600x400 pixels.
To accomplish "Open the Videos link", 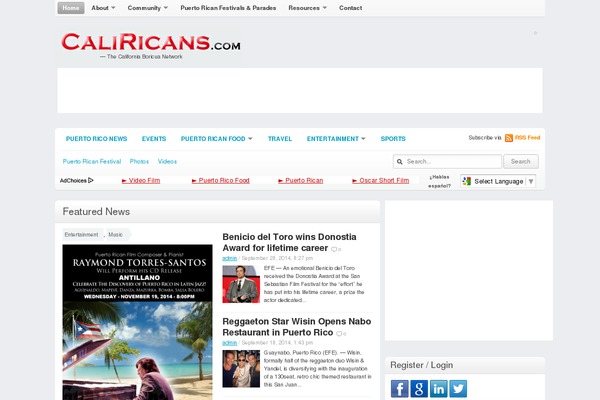I will pos(167,162).
